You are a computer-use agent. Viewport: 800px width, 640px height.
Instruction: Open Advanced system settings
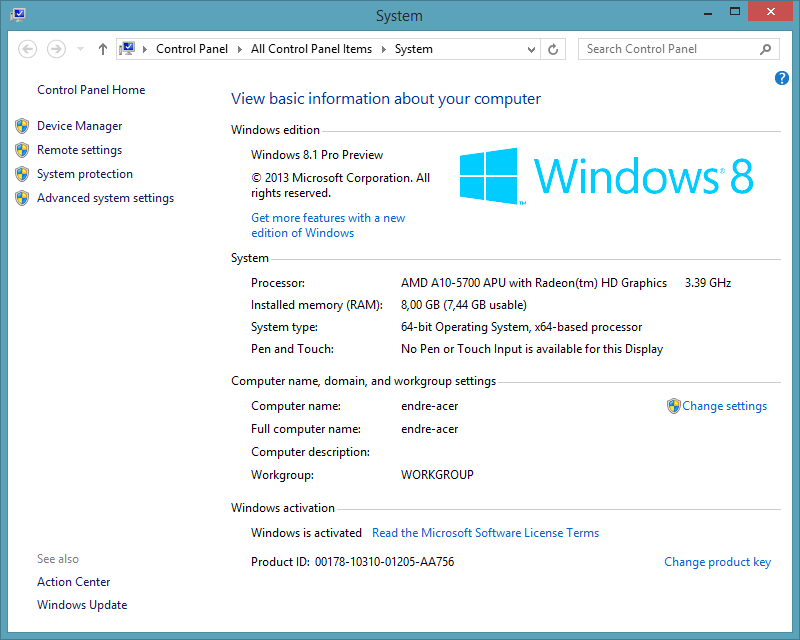[x=106, y=198]
